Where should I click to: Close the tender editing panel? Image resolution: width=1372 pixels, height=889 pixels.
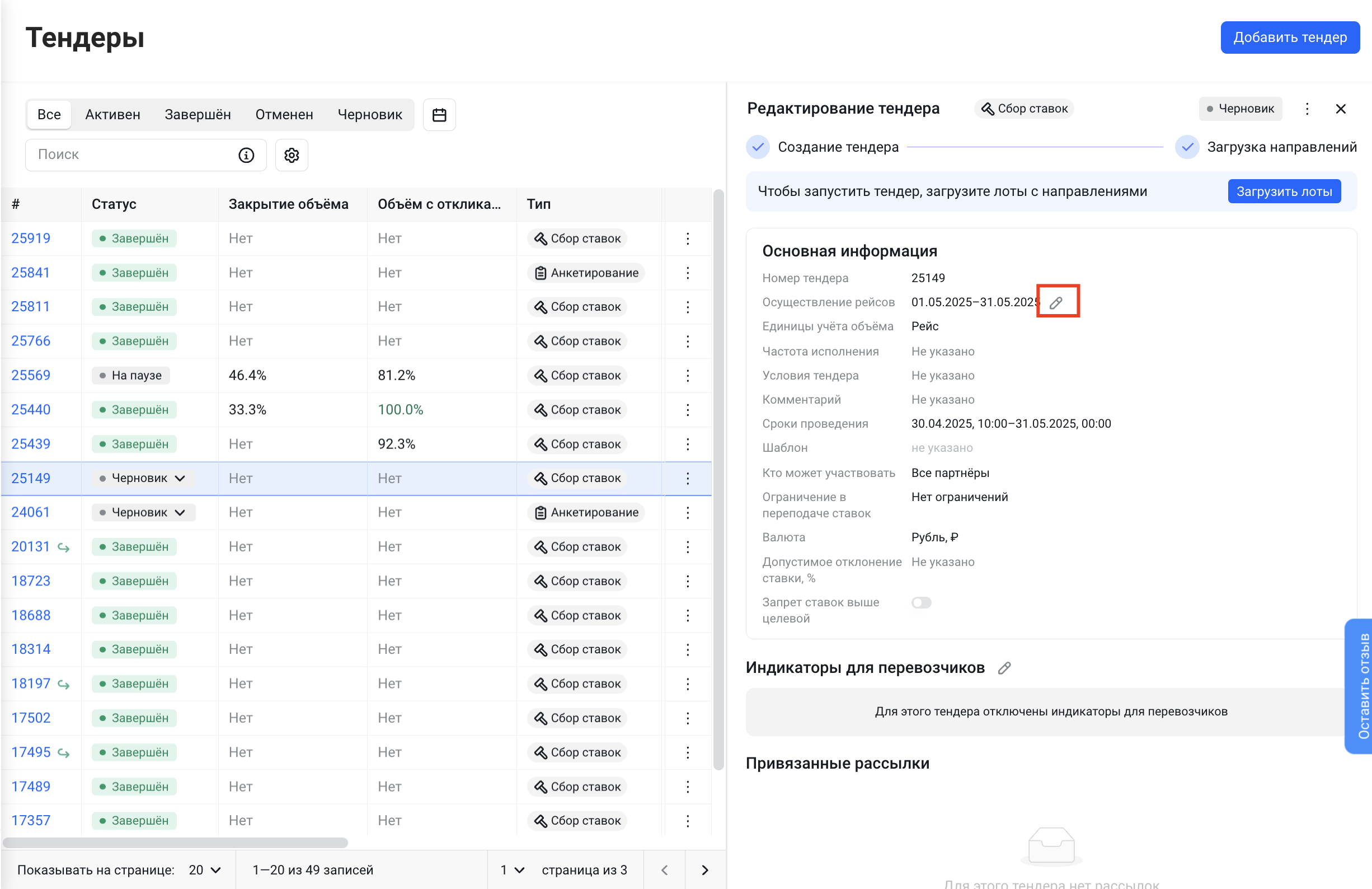[x=1341, y=109]
